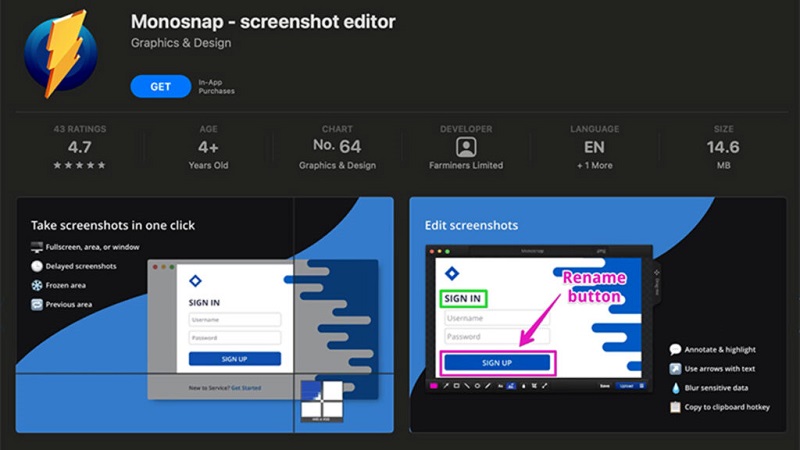Click the 'Monosnap - screenshot editor' title
The width and height of the screenshot is (800, 450).
(263, 21)
